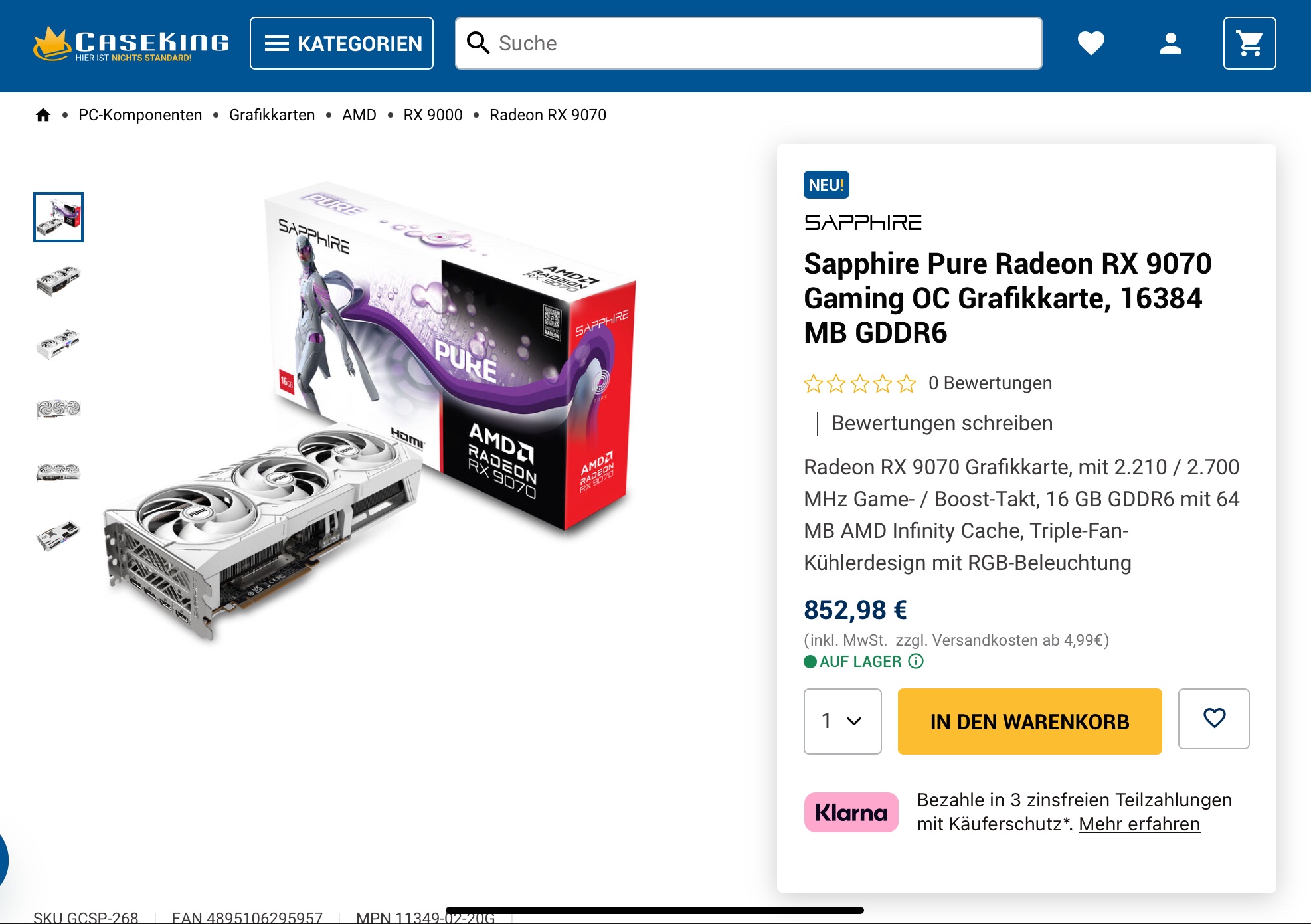Focus the Suche search field
This screenshot has height=924, width=1311.
point(748,43)
